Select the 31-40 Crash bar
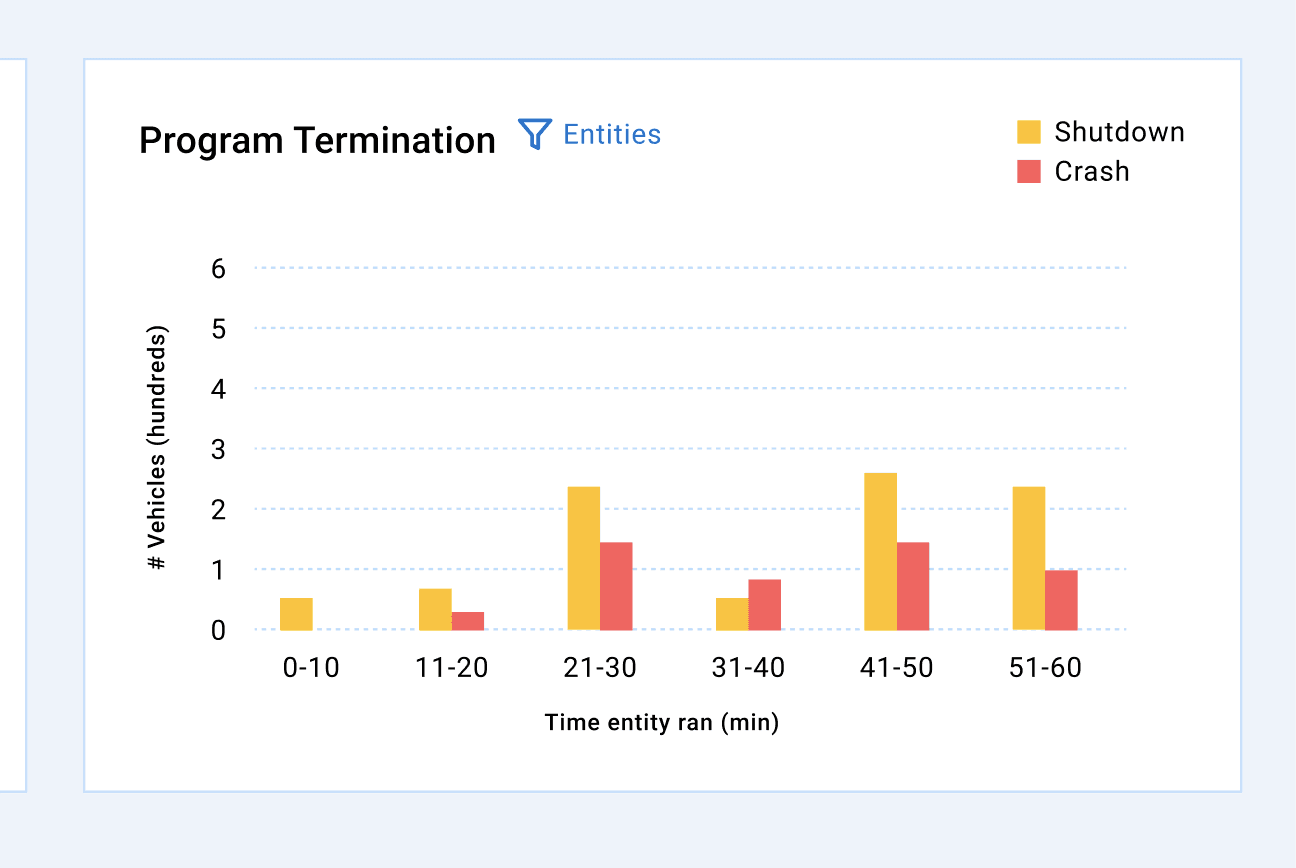 [765, 605]
